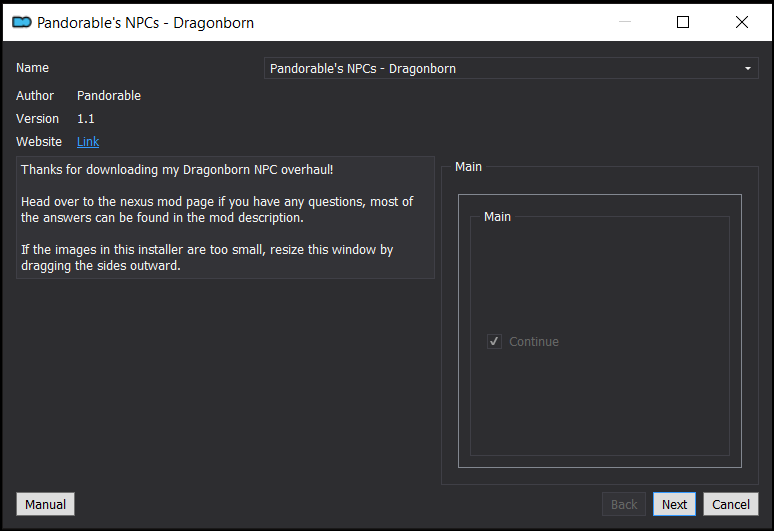Click the Name combo box text field

coord(511,69)
